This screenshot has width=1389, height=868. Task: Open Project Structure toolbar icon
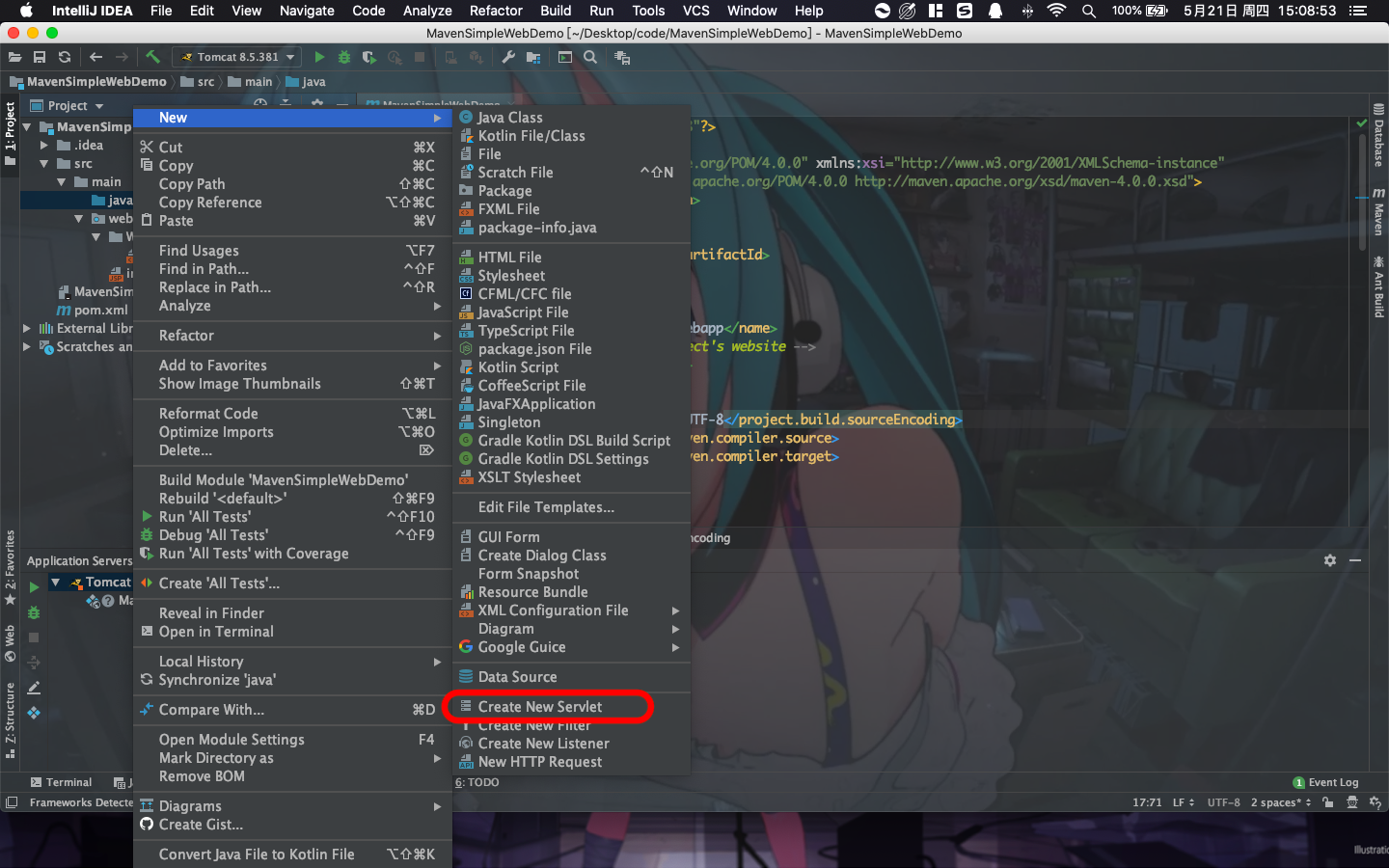[x=533, y=57]
